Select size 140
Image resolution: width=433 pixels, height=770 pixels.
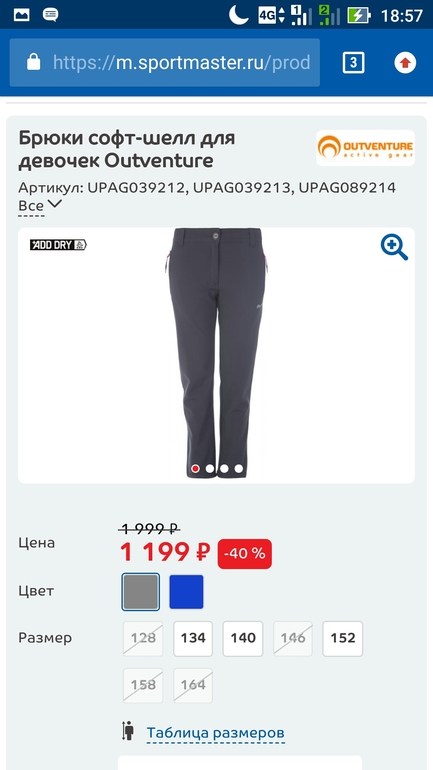[243, 638]
